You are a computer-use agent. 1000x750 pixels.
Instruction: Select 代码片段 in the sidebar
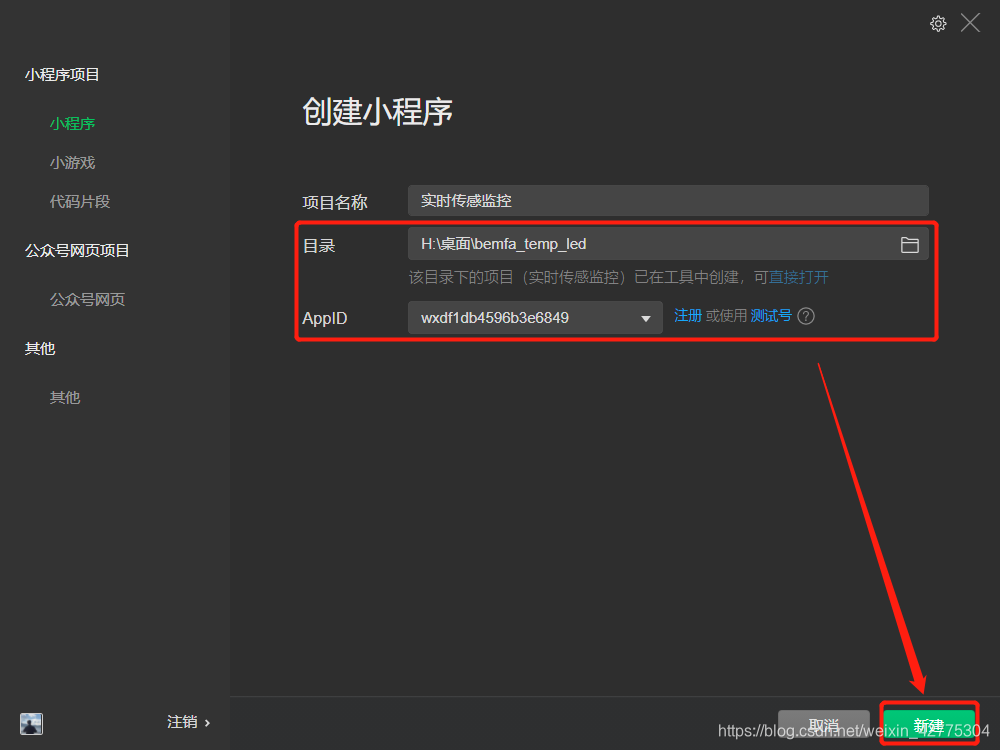pos(80,202)
